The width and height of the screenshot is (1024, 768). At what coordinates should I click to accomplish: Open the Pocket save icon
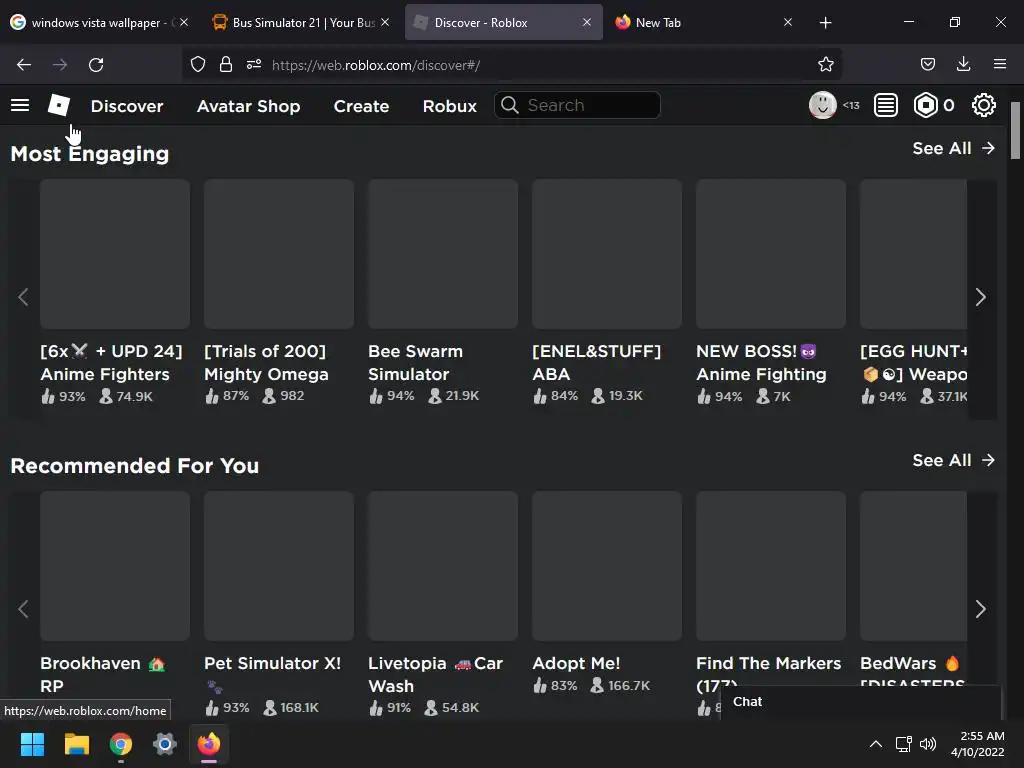point(927,64)
